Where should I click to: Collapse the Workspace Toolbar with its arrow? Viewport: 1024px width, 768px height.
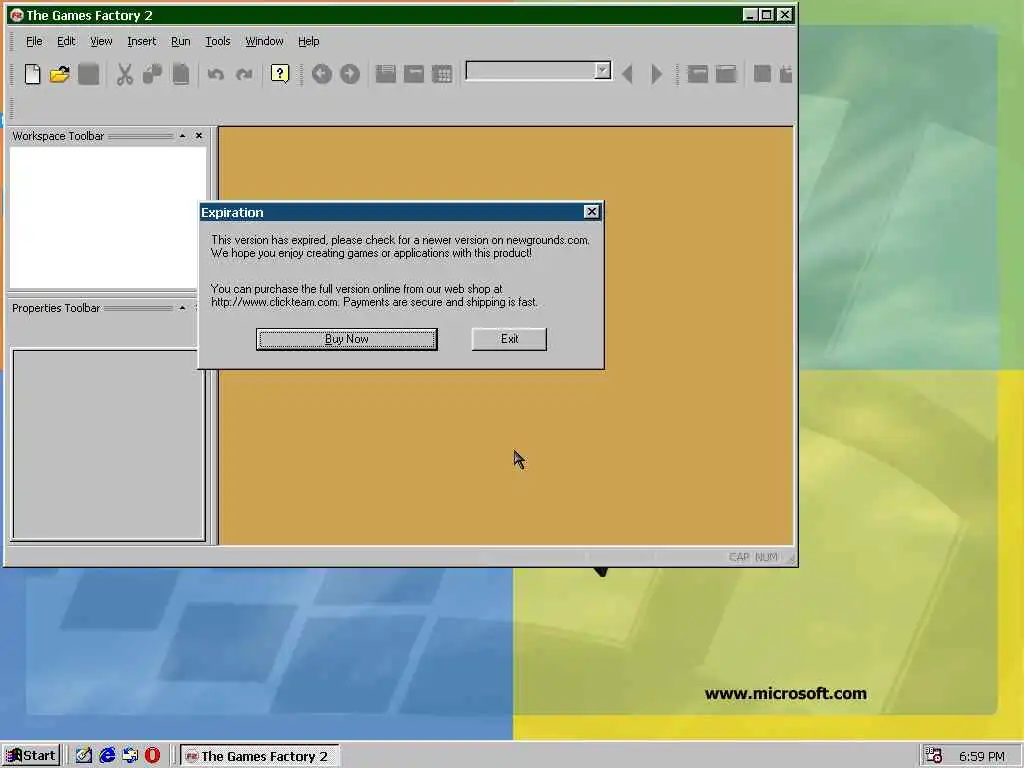coord(182,136)
